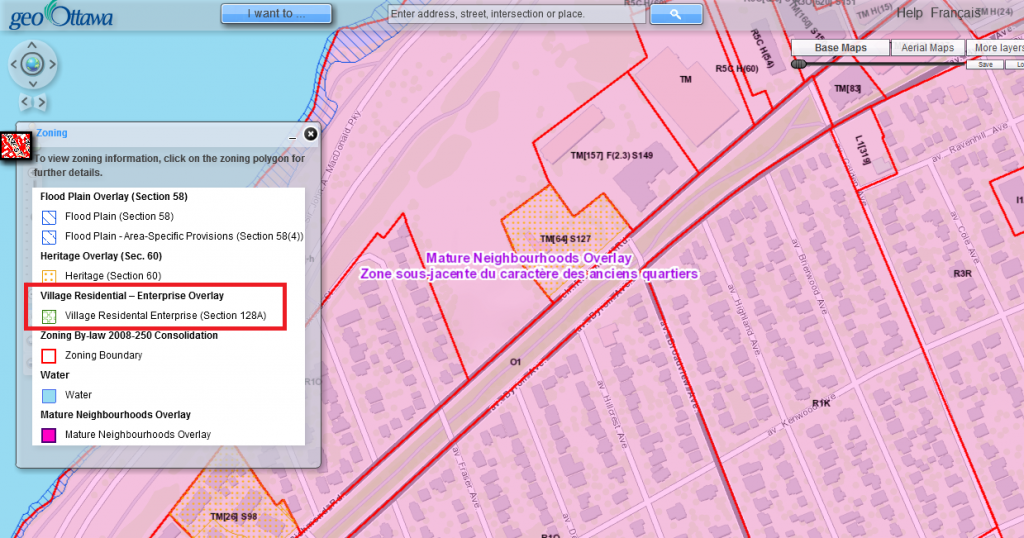
Task: Go to previous map extent
Action: click(25, 101)
